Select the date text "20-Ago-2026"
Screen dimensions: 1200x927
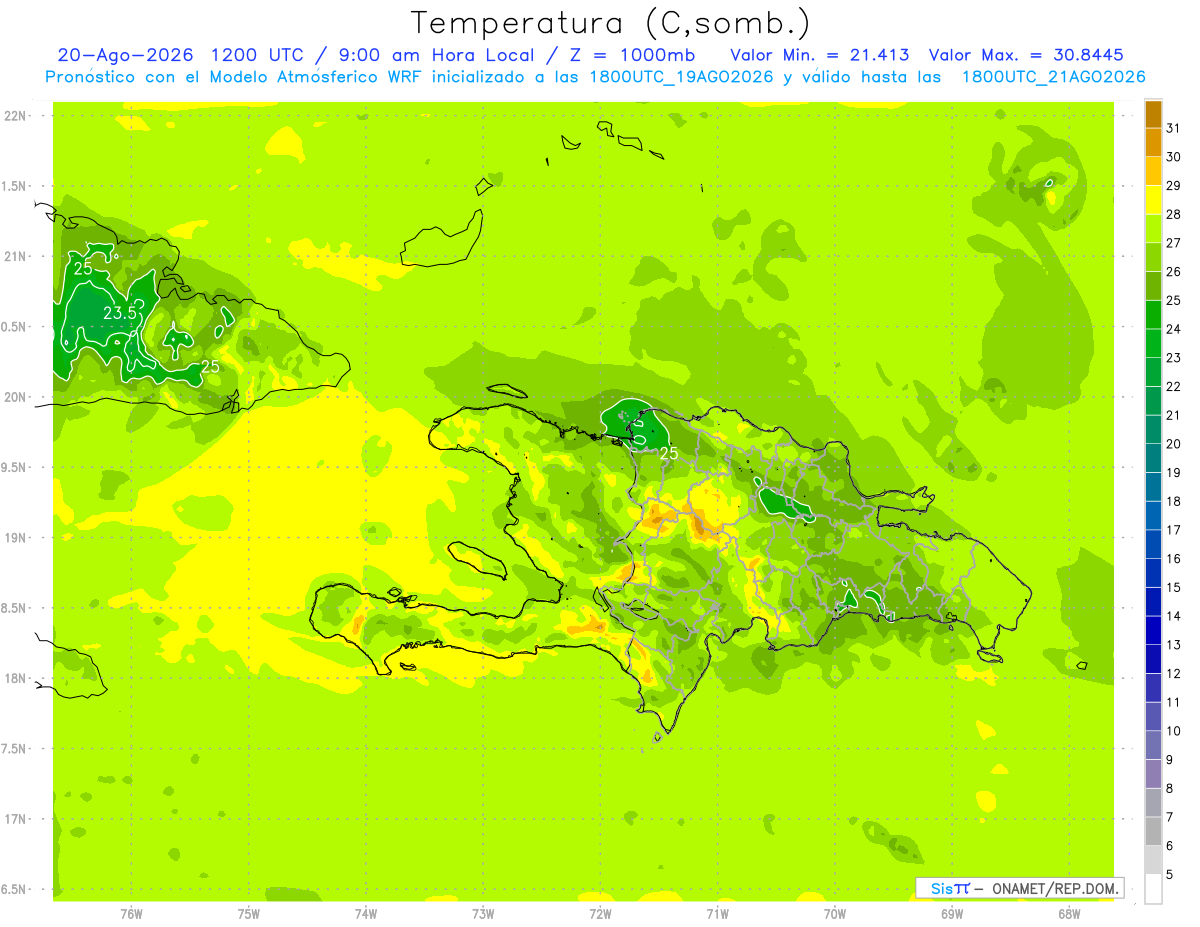tap(125, 55)
